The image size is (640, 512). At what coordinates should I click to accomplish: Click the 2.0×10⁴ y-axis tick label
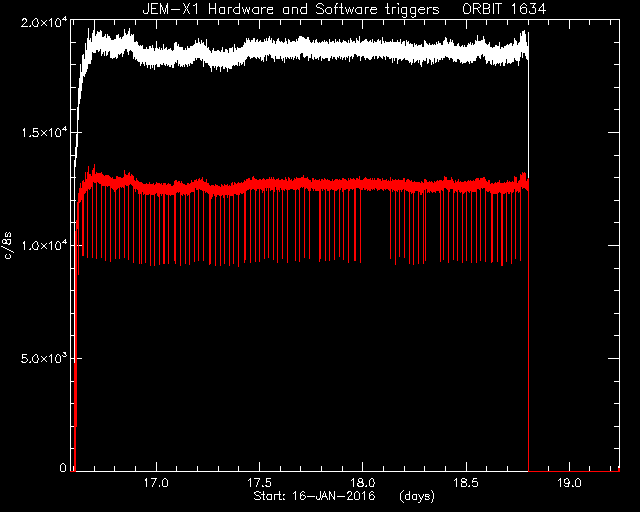[44, 24]
